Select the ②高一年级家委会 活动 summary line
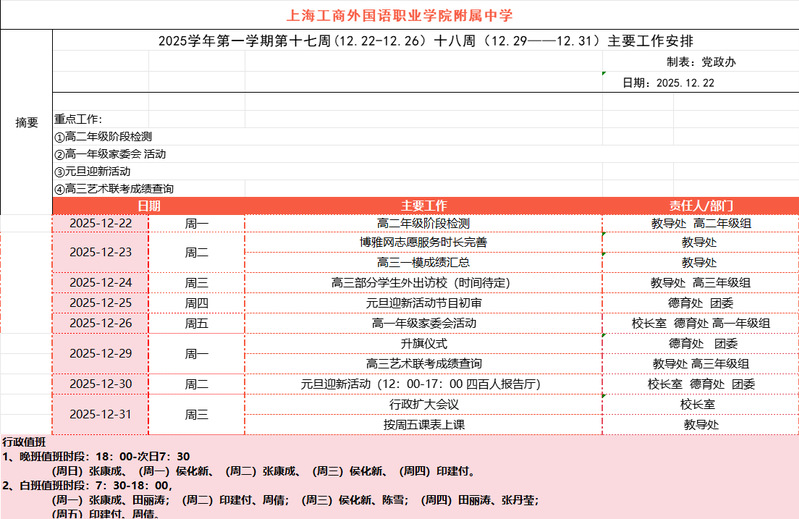This screenshot has height=519, width=799. [110, 154]
